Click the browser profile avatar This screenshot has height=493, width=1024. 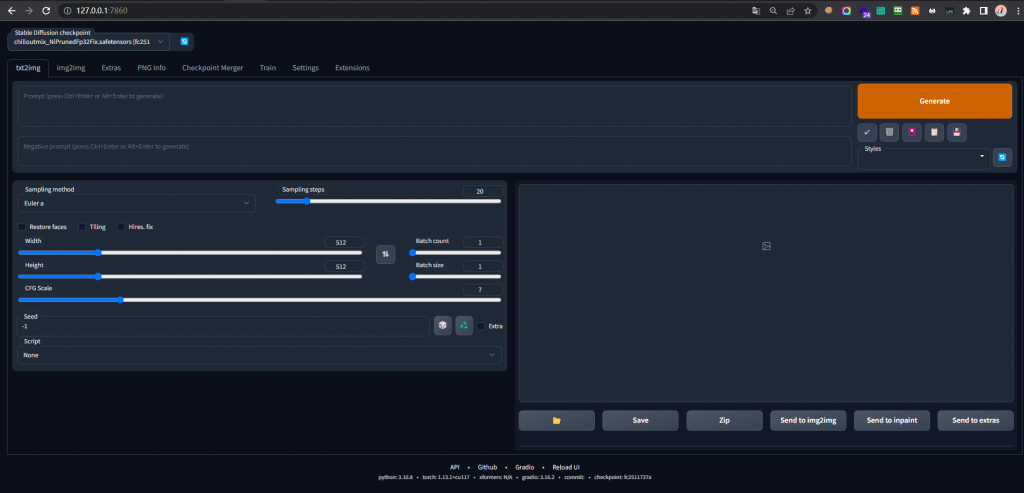click(1000, 10)
